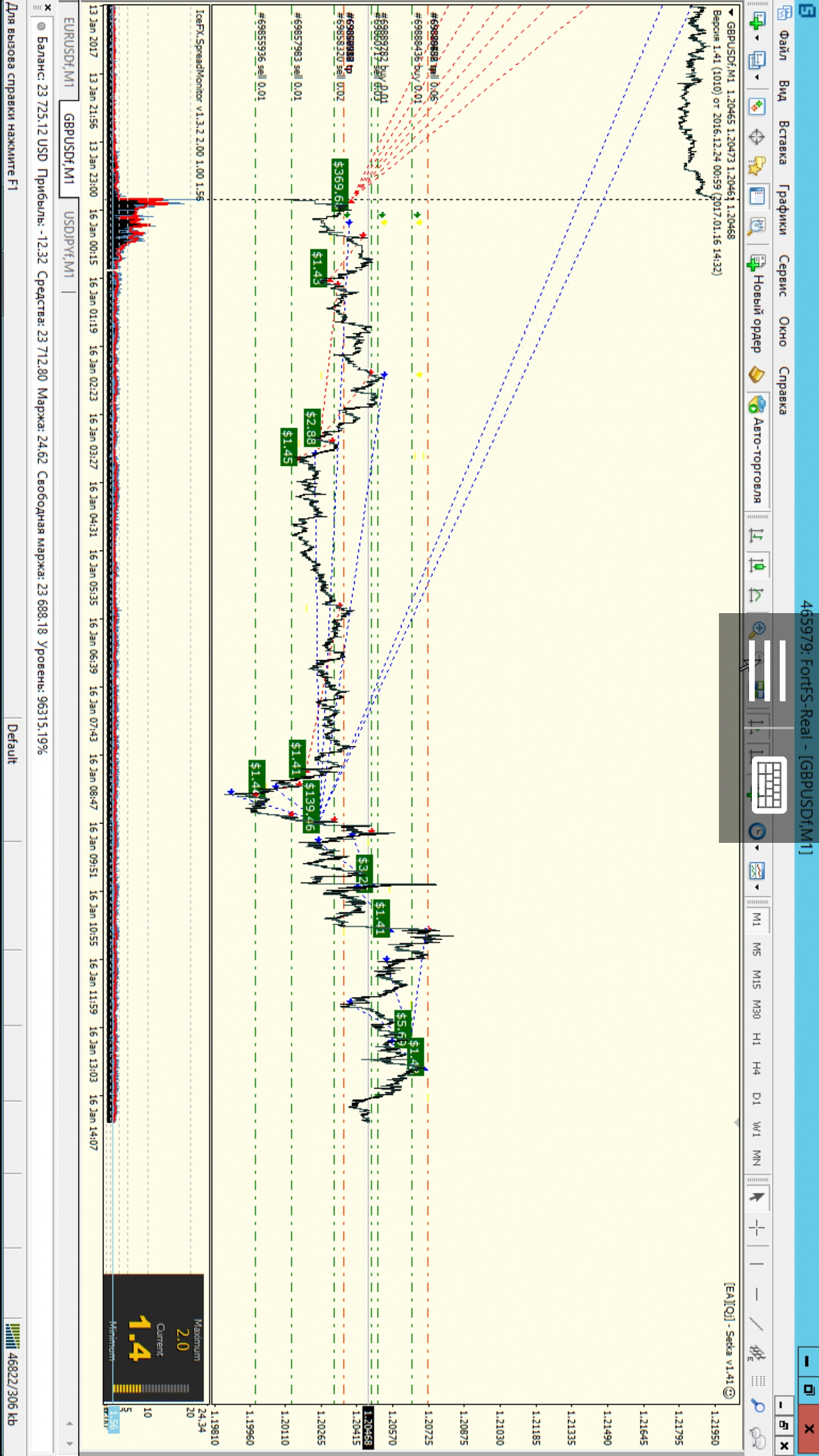
Task: Tap the remote desktop hamburger menu overlay
Action: (x=767, y=670)
